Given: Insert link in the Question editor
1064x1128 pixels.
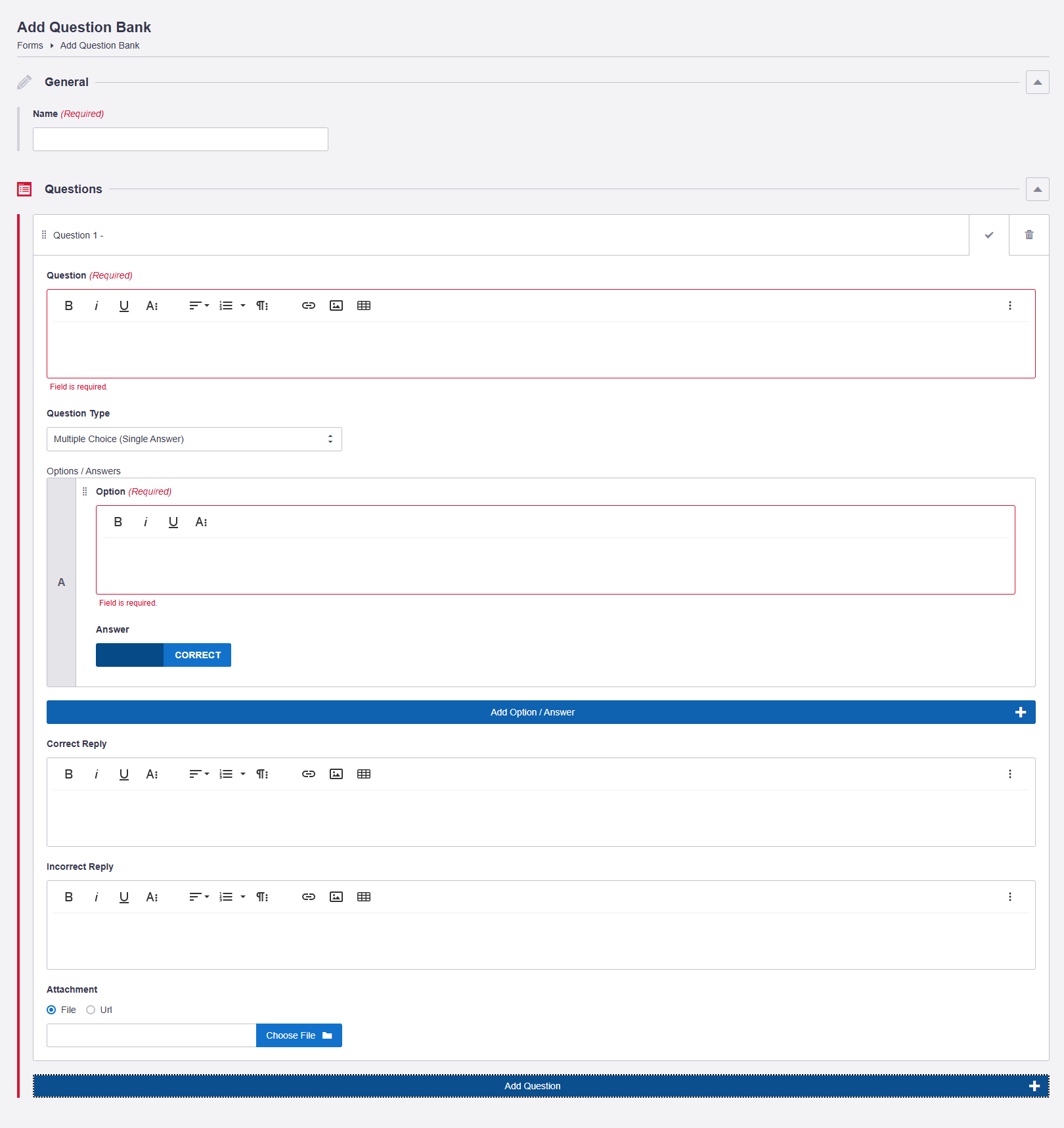Looking at the screenshot, I should pyautogui.click(x=309, y=305).
